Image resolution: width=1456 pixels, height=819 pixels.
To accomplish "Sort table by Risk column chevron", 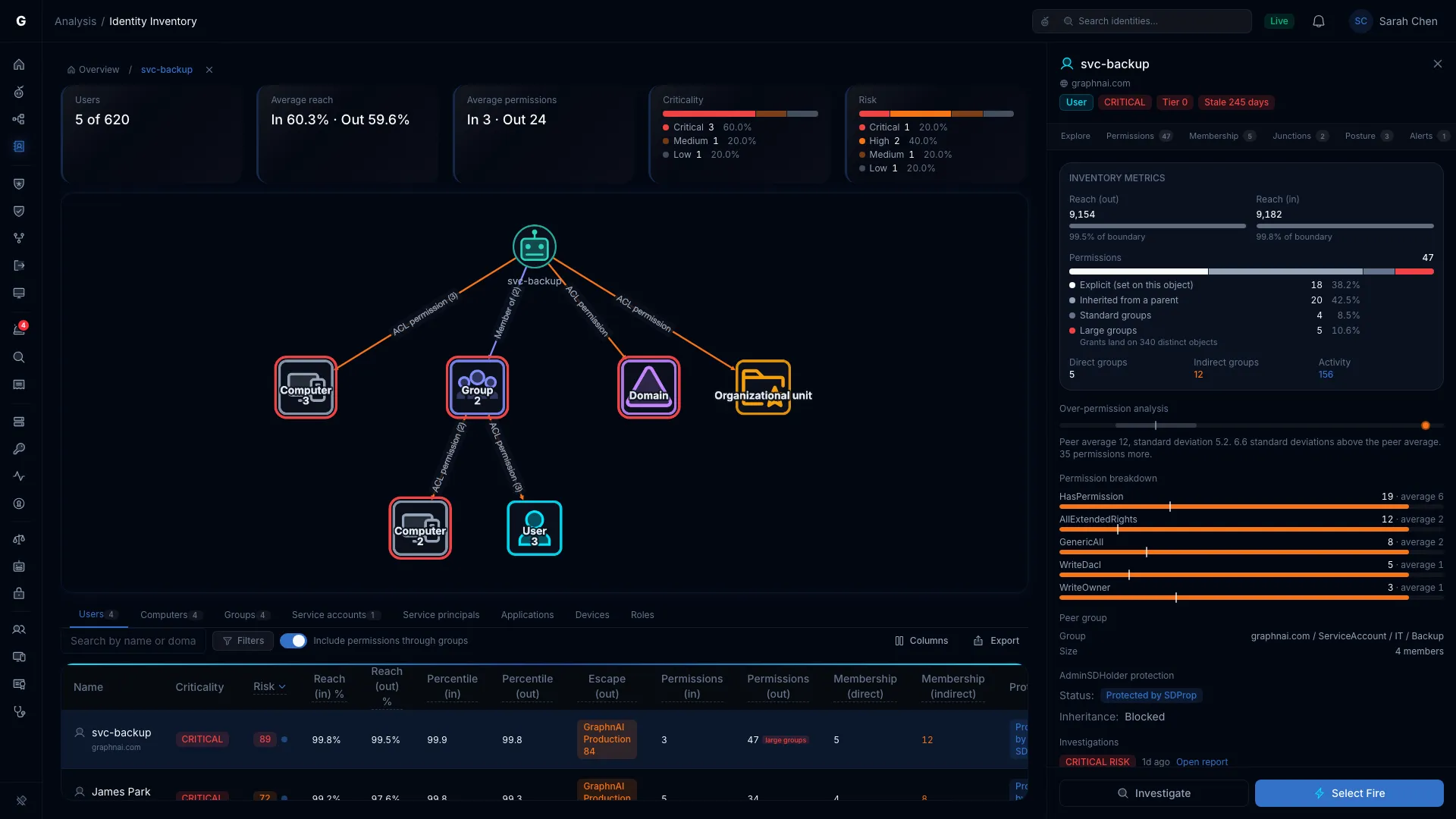I will [282, 687].
